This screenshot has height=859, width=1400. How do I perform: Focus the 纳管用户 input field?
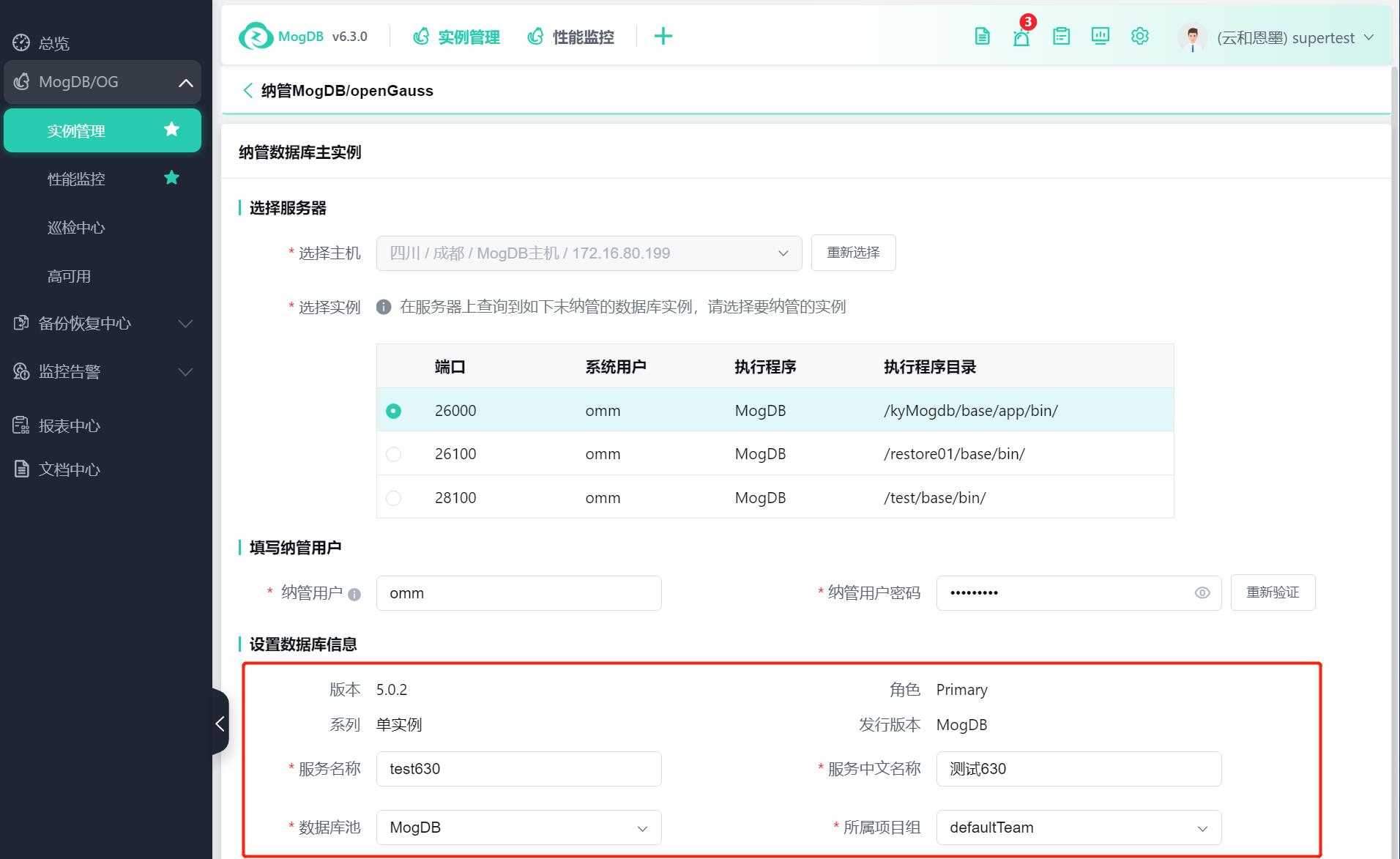tap(518, 593)
